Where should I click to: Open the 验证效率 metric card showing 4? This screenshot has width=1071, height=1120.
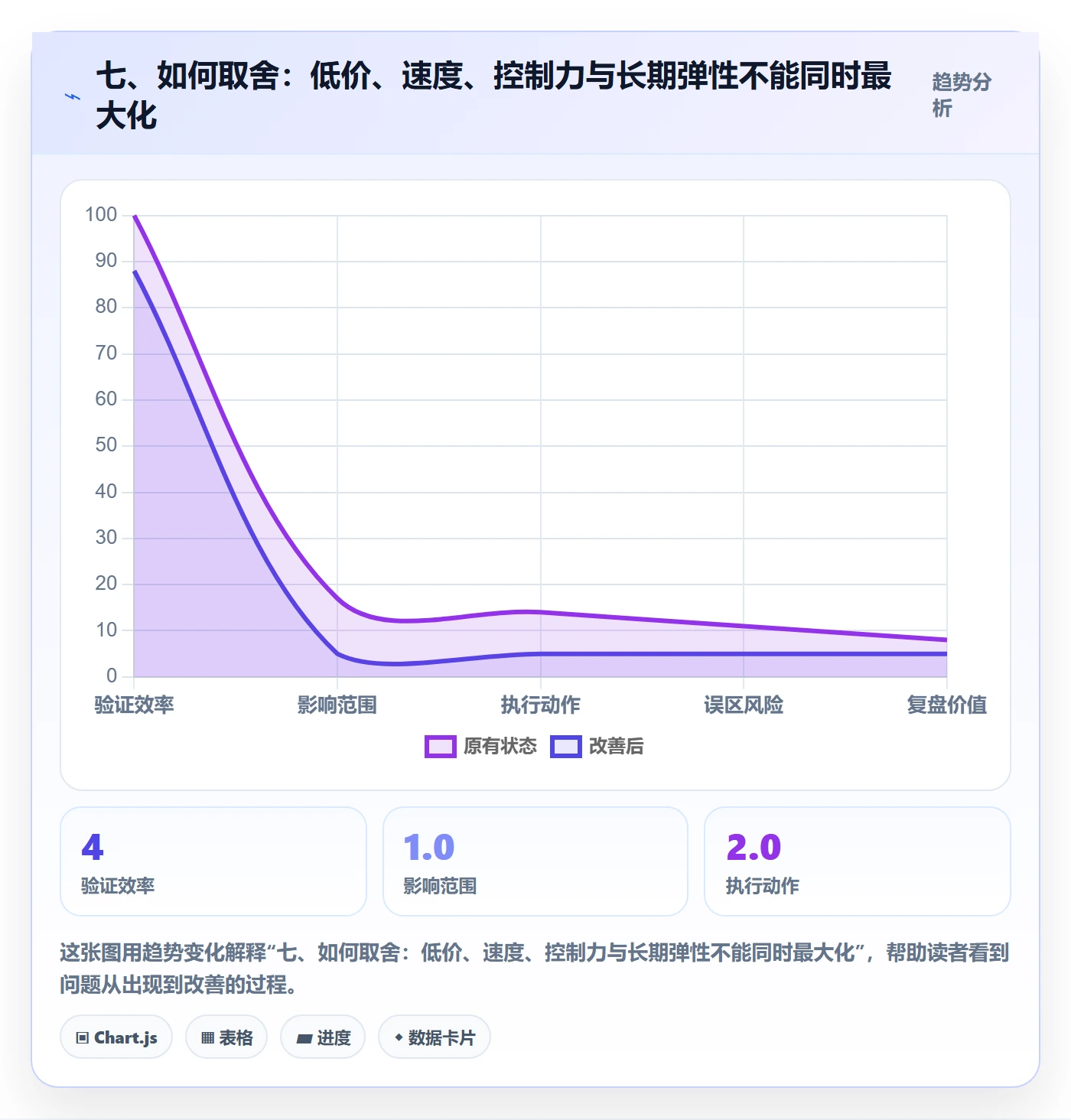(213, 861)
